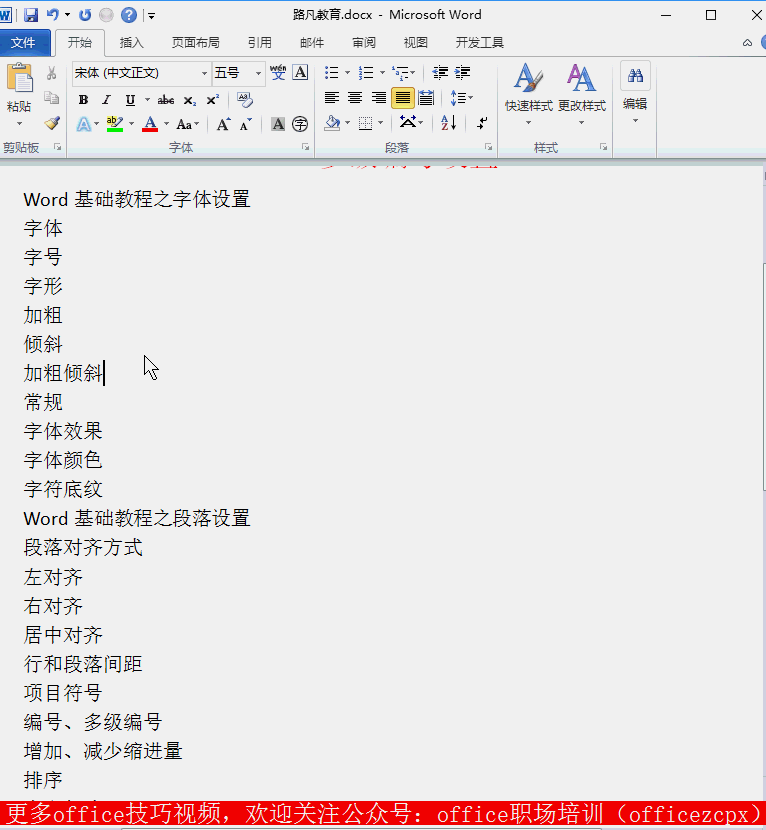Center align the paragraph
This screenshot has width=766, height=830.
pos(355,98)
